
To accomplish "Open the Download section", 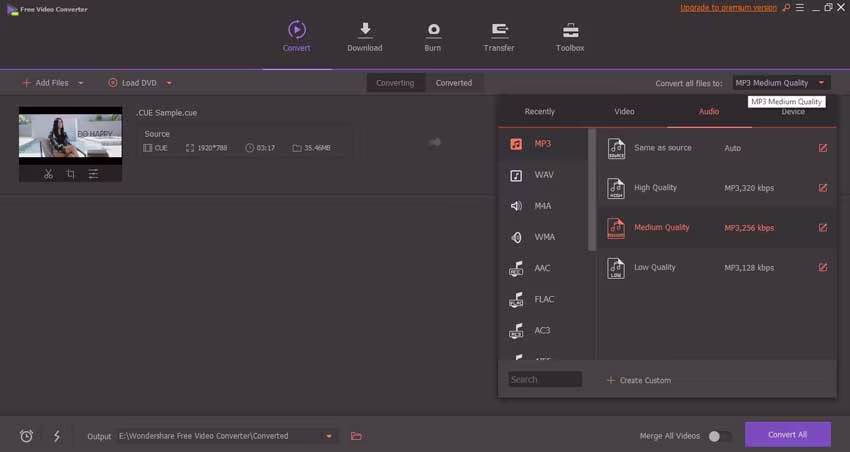I will coord(365,36).
